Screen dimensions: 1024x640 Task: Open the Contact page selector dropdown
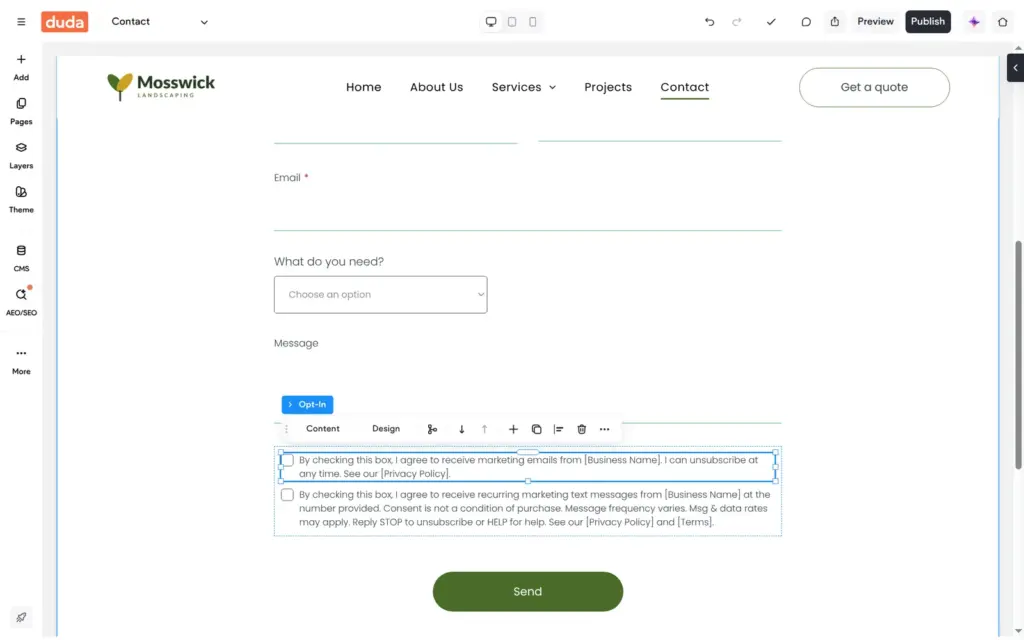pos(159,22)
